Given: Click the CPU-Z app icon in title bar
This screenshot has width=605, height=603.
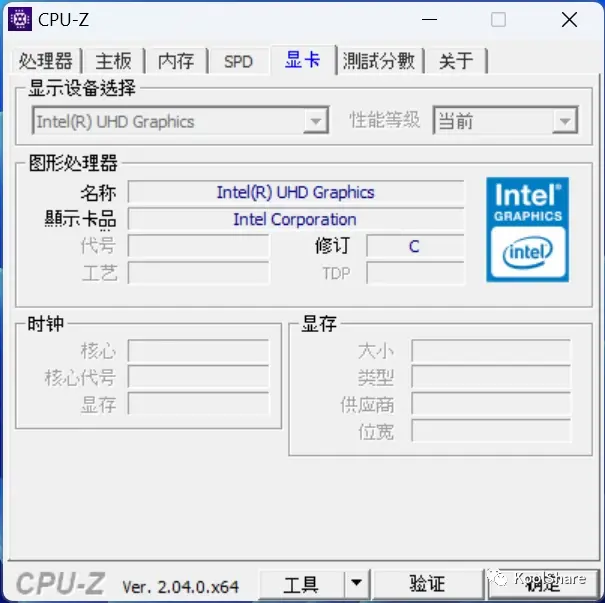Looking at the screenshot, I should click(x=20, y=19).
